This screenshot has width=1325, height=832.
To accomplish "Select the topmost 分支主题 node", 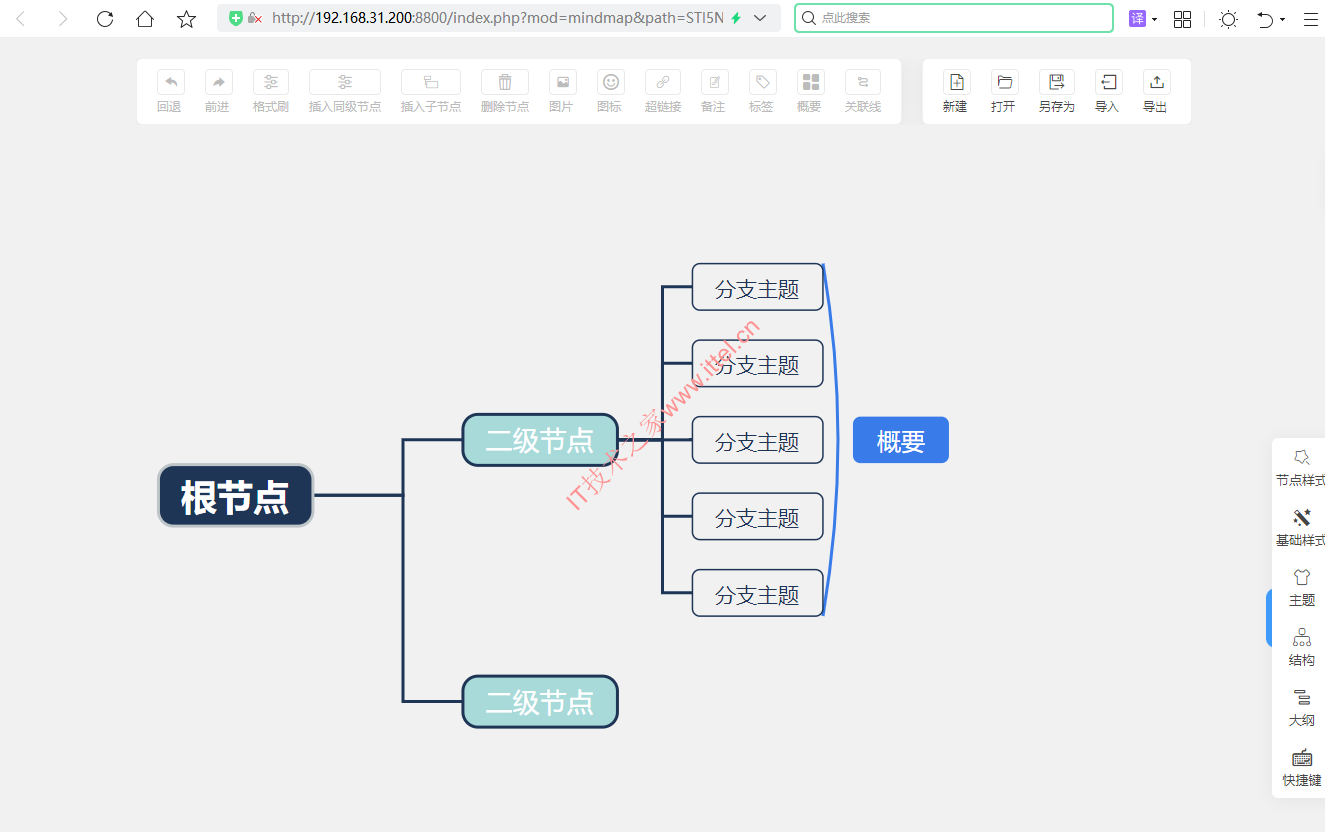I will coord(758,287).
